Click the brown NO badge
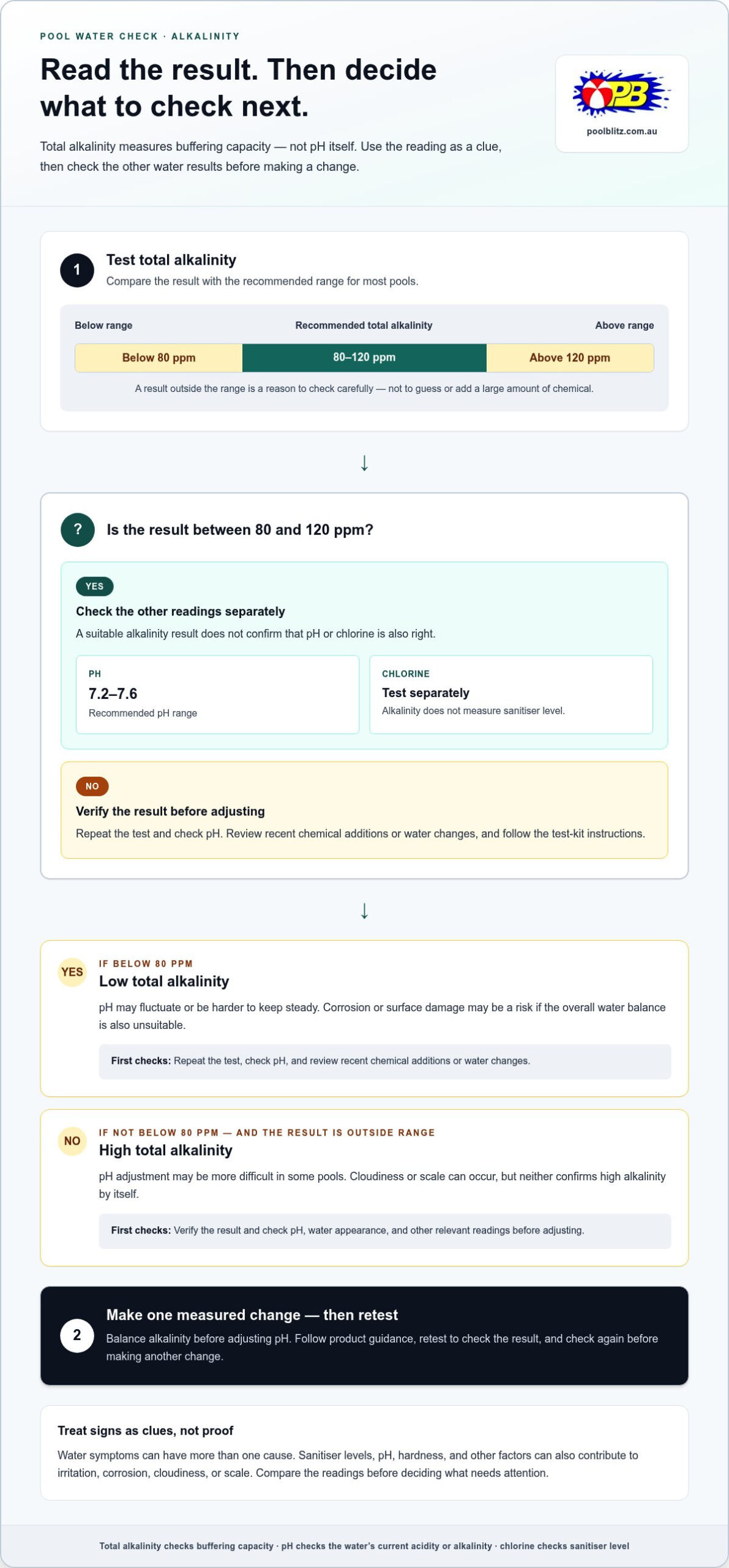The width and height of the screenshot is (729, 1568). pos(92,786)
